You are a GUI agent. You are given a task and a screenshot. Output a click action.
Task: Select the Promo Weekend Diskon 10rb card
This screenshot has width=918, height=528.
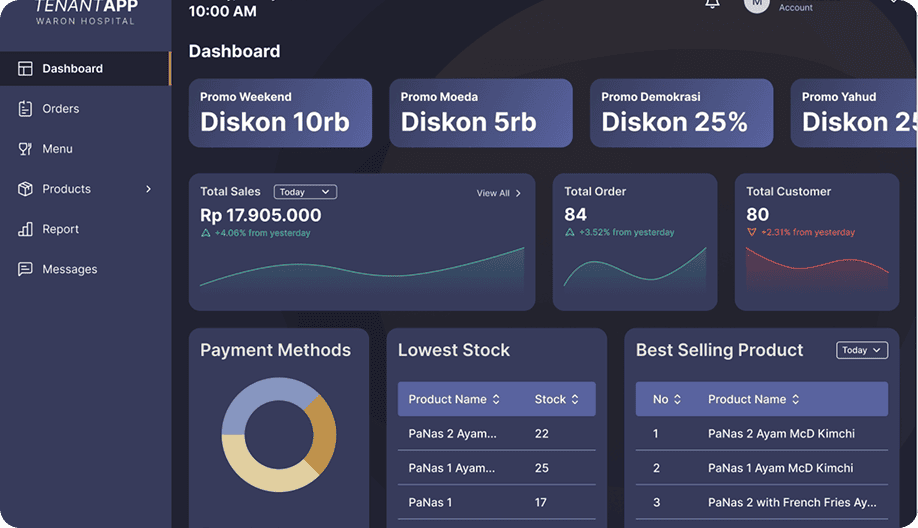pyautogui.click(x=280, y=113)
